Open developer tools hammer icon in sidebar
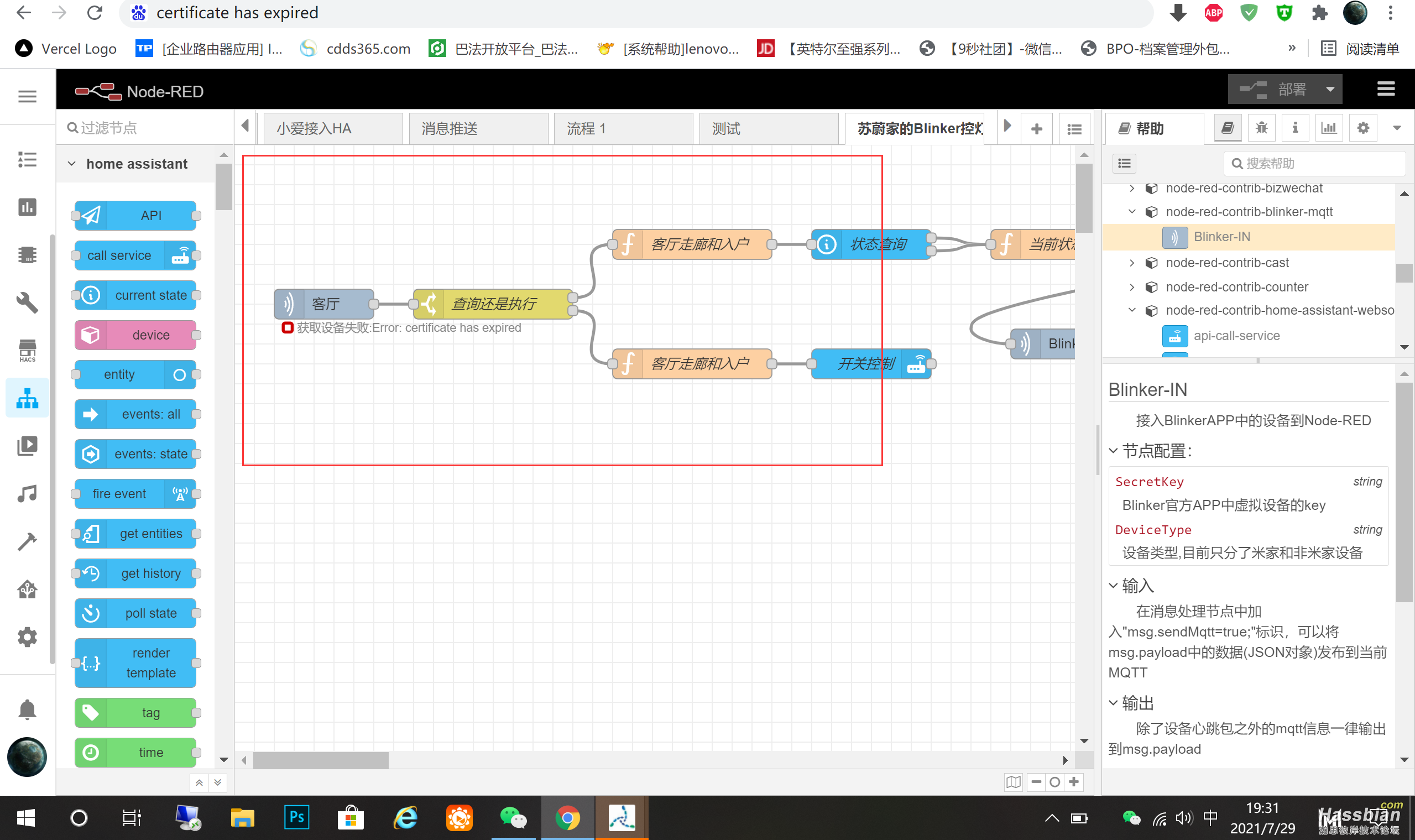Screen dimensions: 1415x840 click(27, 542)
